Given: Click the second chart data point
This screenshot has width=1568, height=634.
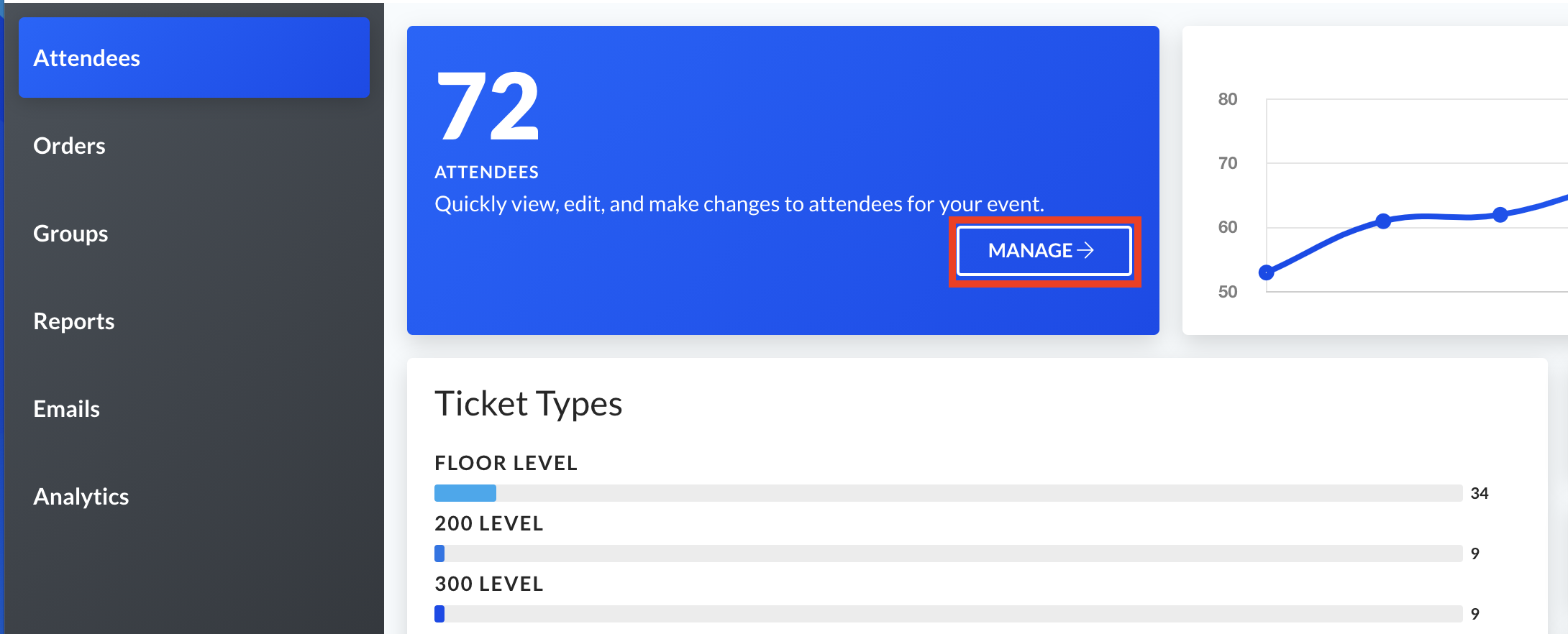Looking at the screenshot, I should 1383,221.
